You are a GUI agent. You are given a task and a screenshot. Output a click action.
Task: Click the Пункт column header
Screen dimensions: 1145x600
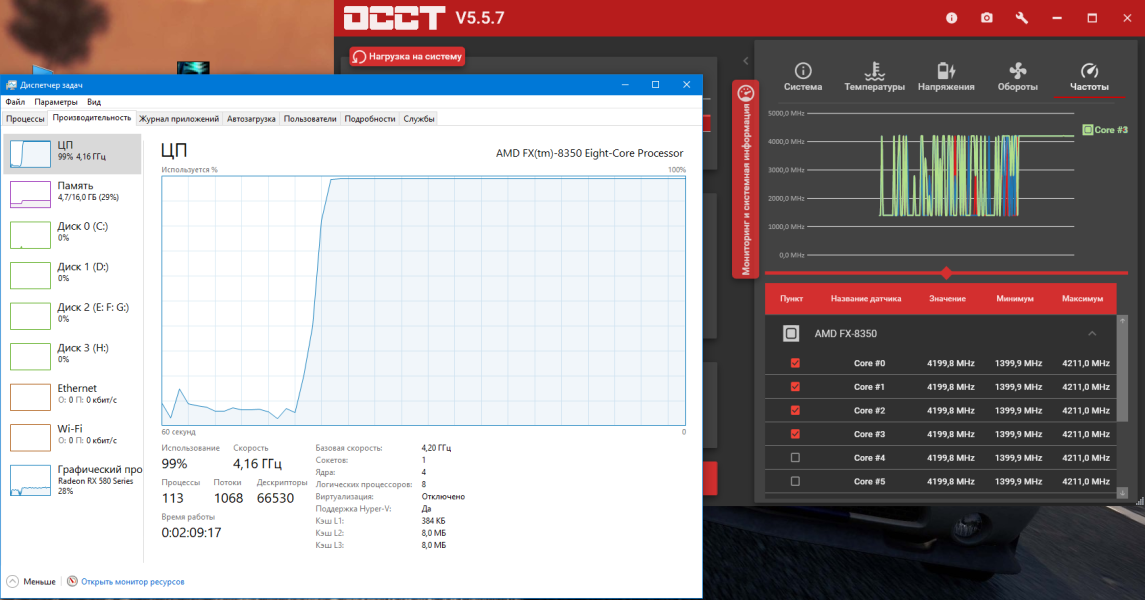pos(791,299)
